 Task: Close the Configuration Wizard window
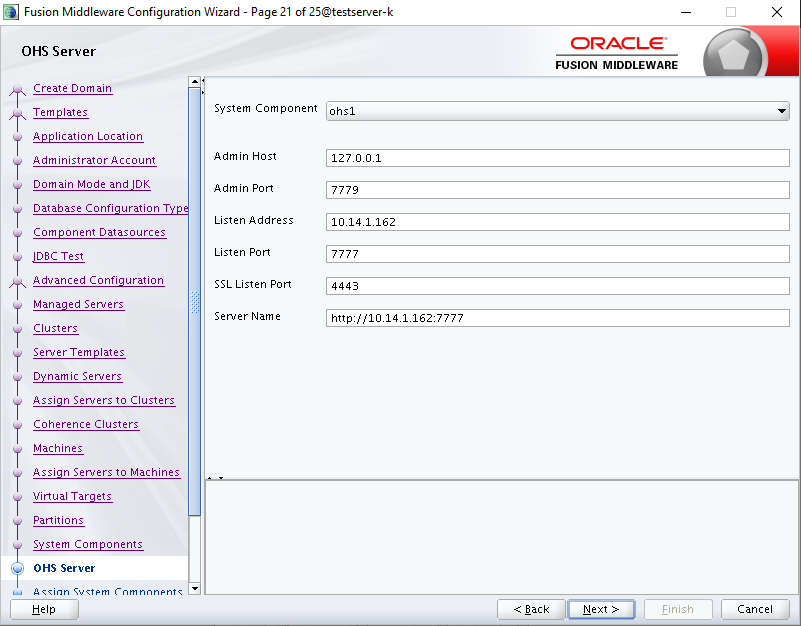777,12
